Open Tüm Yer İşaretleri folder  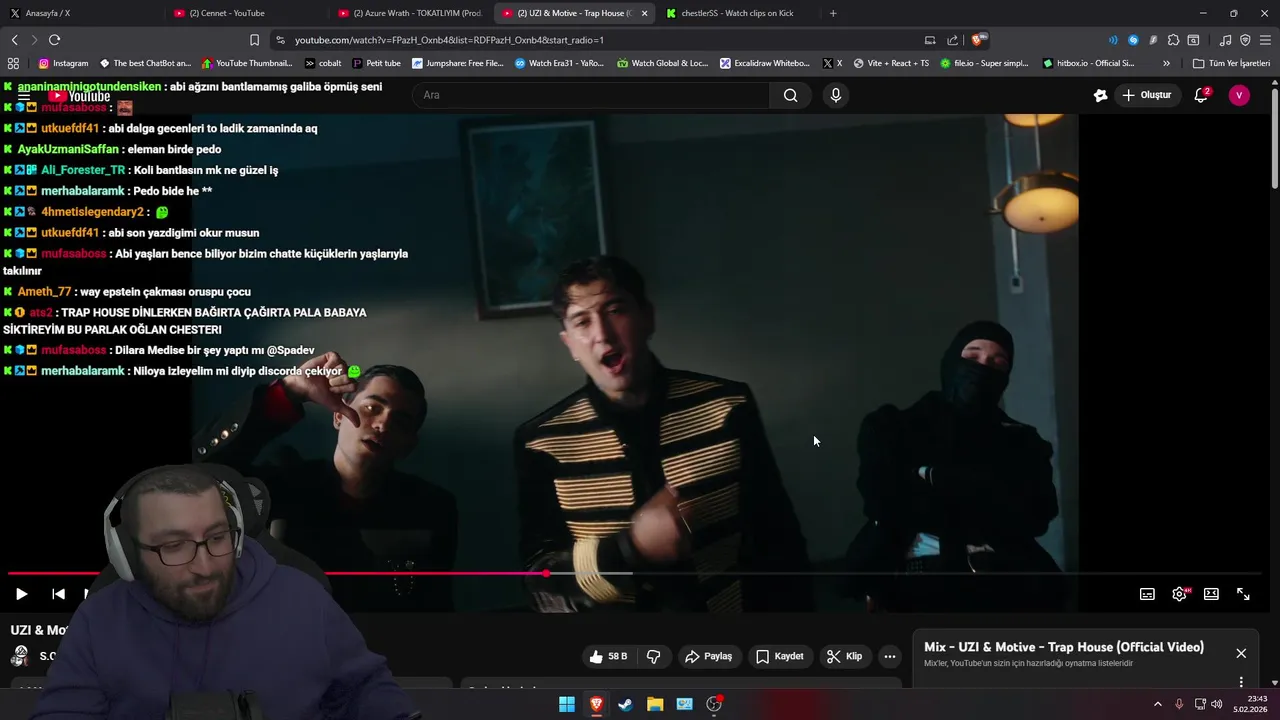pos(1231,63)
